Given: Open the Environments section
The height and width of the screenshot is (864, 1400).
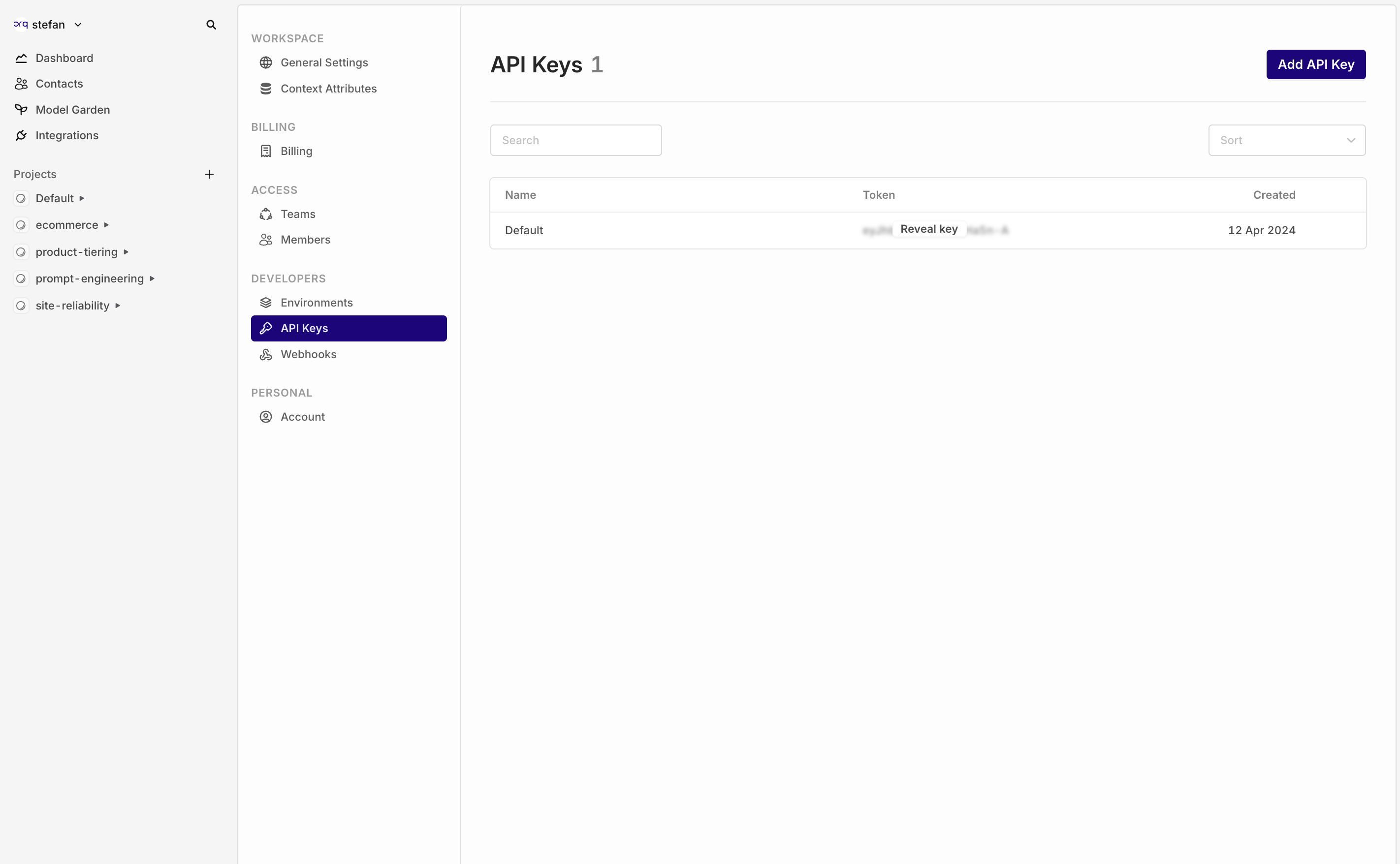Looking at the screenshot, I should [x=316, y=302].
